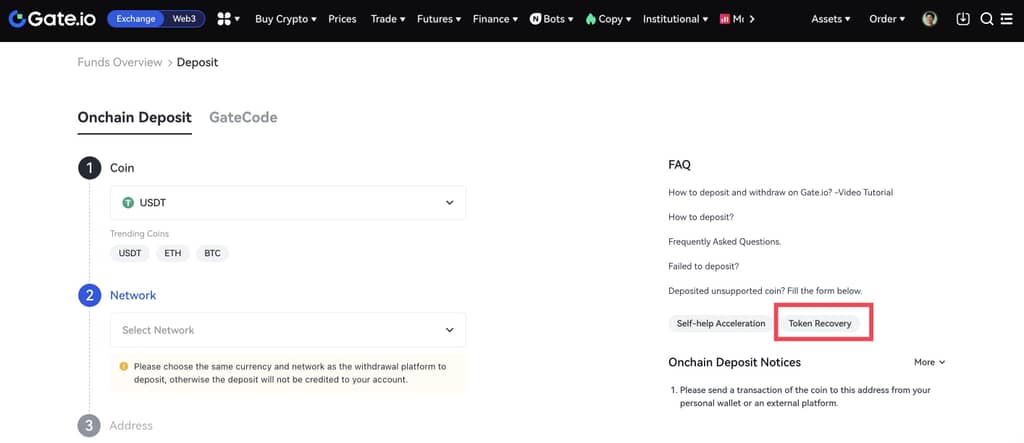Click the user profile avatar
This screenshot has width=1024, height=443.
(929, 19)
